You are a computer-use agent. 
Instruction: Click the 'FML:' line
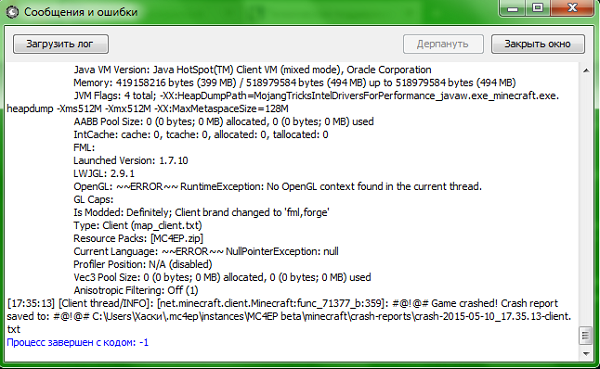tap(84, 148)
